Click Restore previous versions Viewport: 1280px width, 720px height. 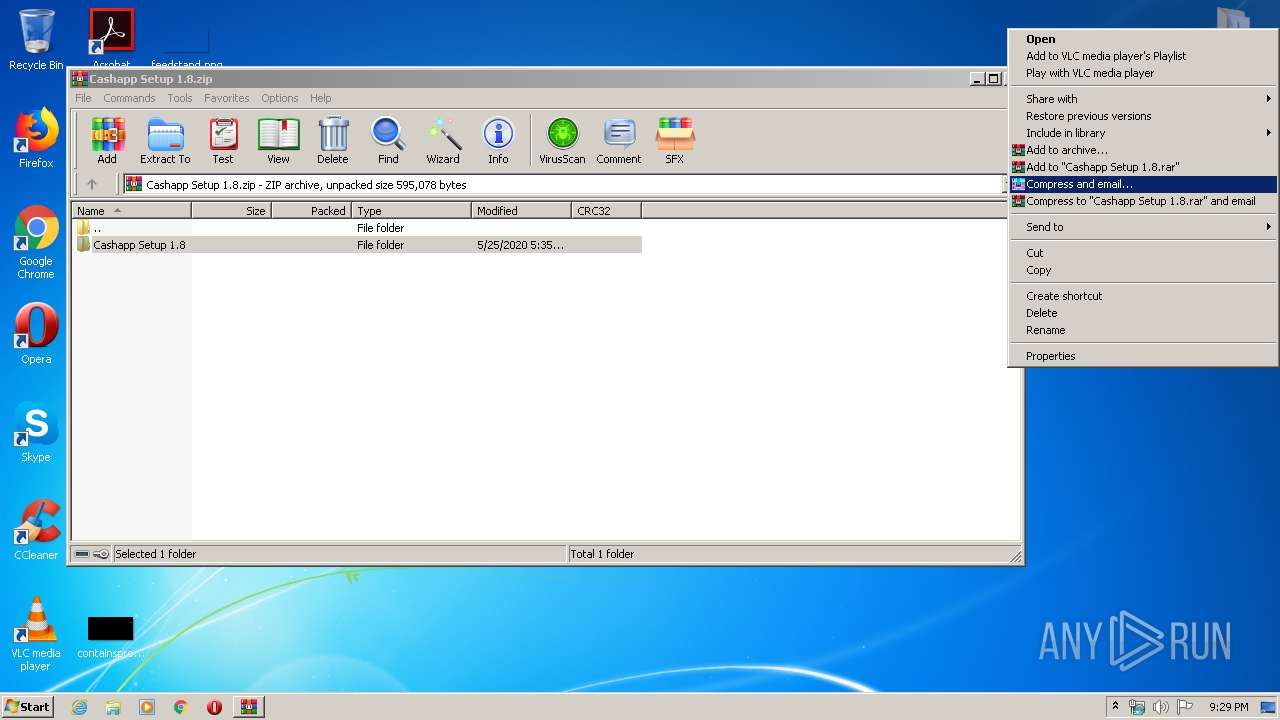pos(1142,116)
